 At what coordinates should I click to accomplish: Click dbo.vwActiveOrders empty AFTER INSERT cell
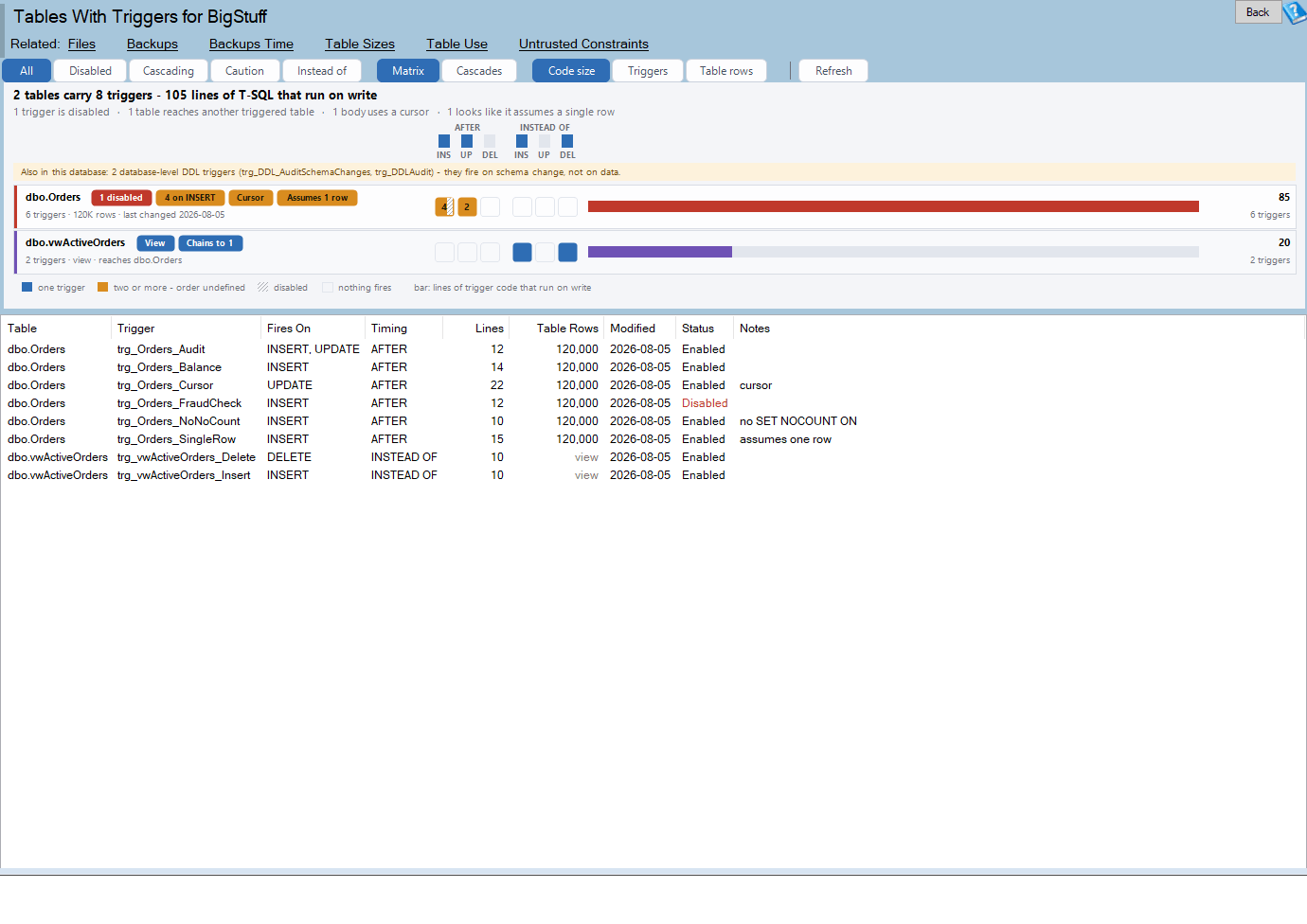(444, 252)
